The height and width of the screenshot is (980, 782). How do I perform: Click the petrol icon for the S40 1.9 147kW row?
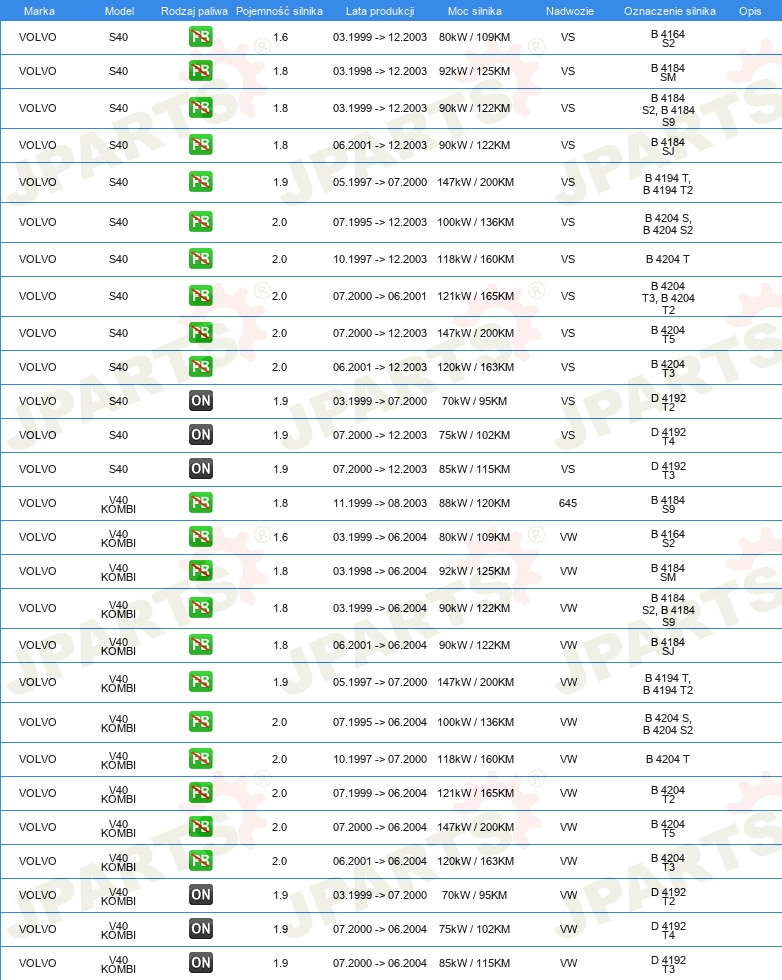(x=201, y=181)
